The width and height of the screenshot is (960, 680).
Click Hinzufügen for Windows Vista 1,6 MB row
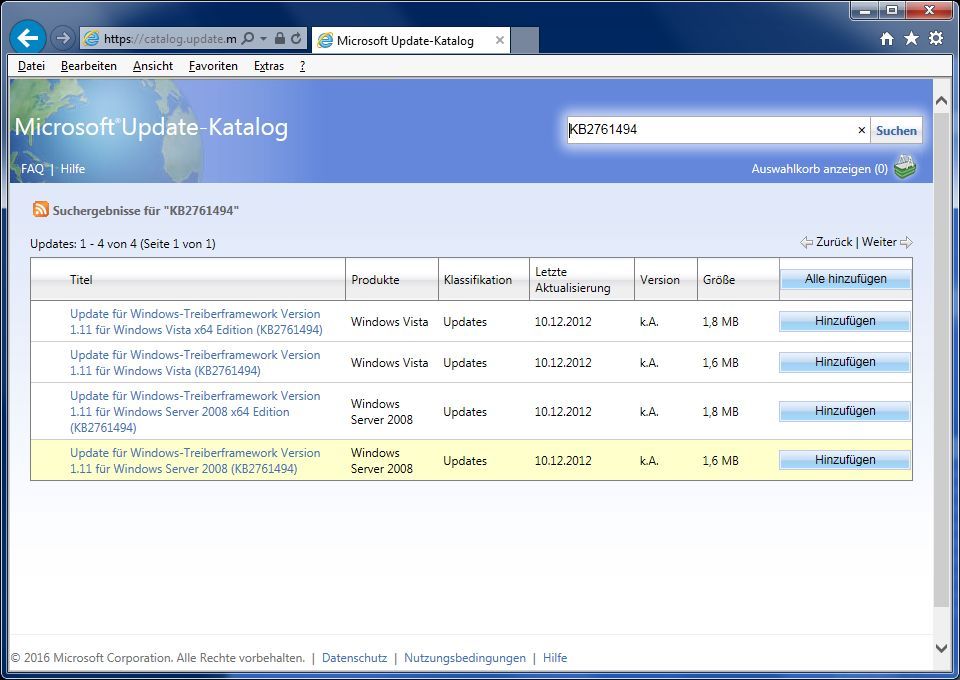(x=845, y=362)
